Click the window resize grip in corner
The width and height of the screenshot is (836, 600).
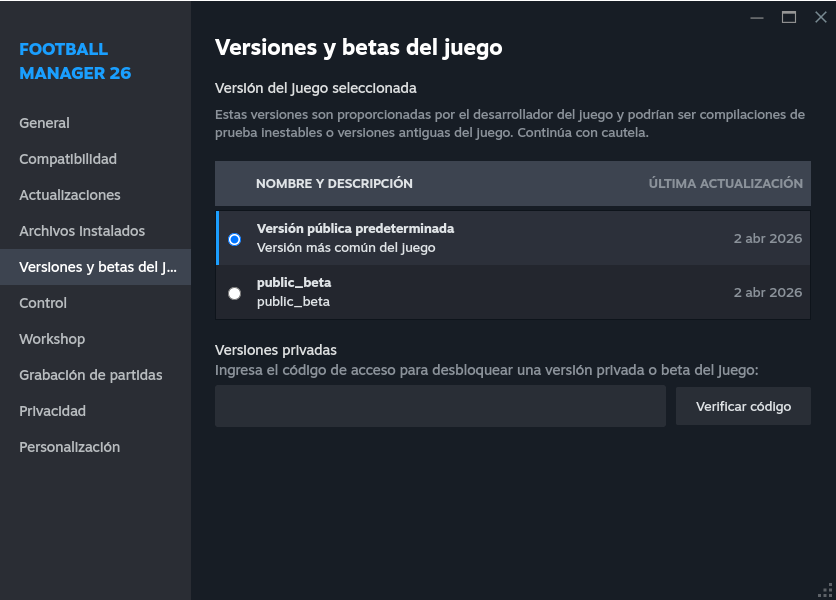[825, 590]
